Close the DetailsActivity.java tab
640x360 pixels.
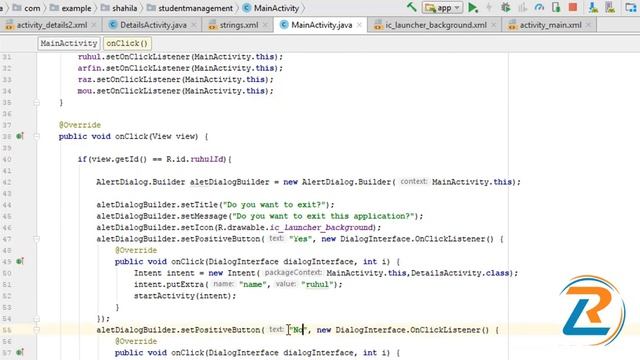click(194, 25)
